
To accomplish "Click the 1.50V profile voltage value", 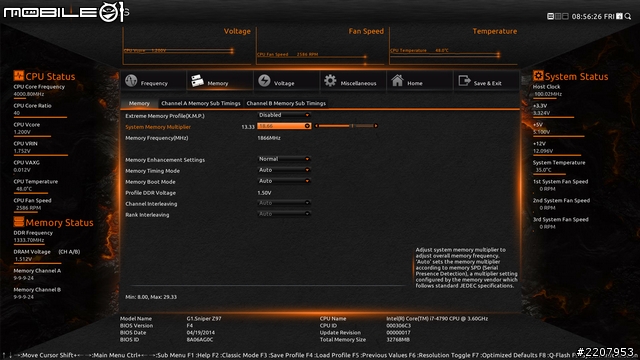I will (264, 193).
